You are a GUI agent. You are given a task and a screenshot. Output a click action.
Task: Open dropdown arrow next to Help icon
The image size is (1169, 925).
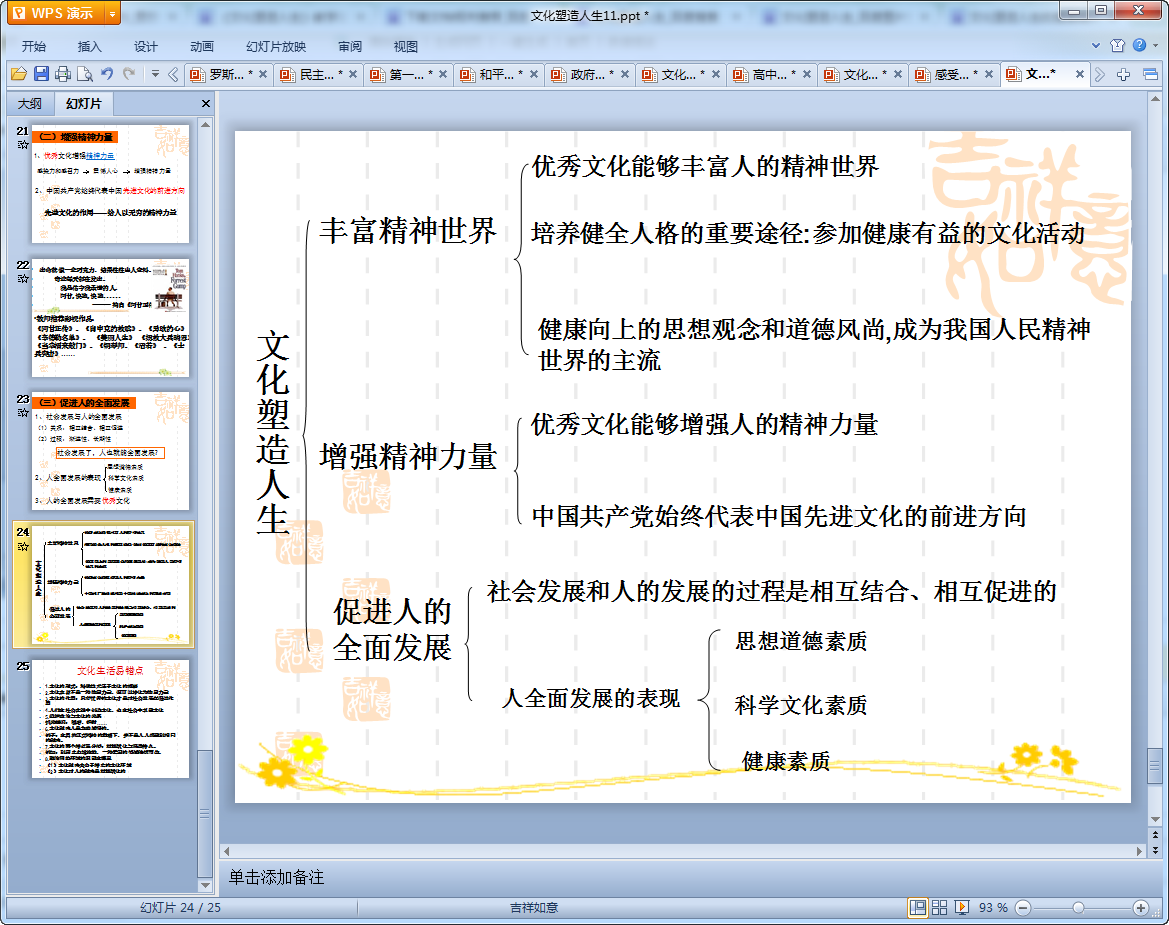1156,45
